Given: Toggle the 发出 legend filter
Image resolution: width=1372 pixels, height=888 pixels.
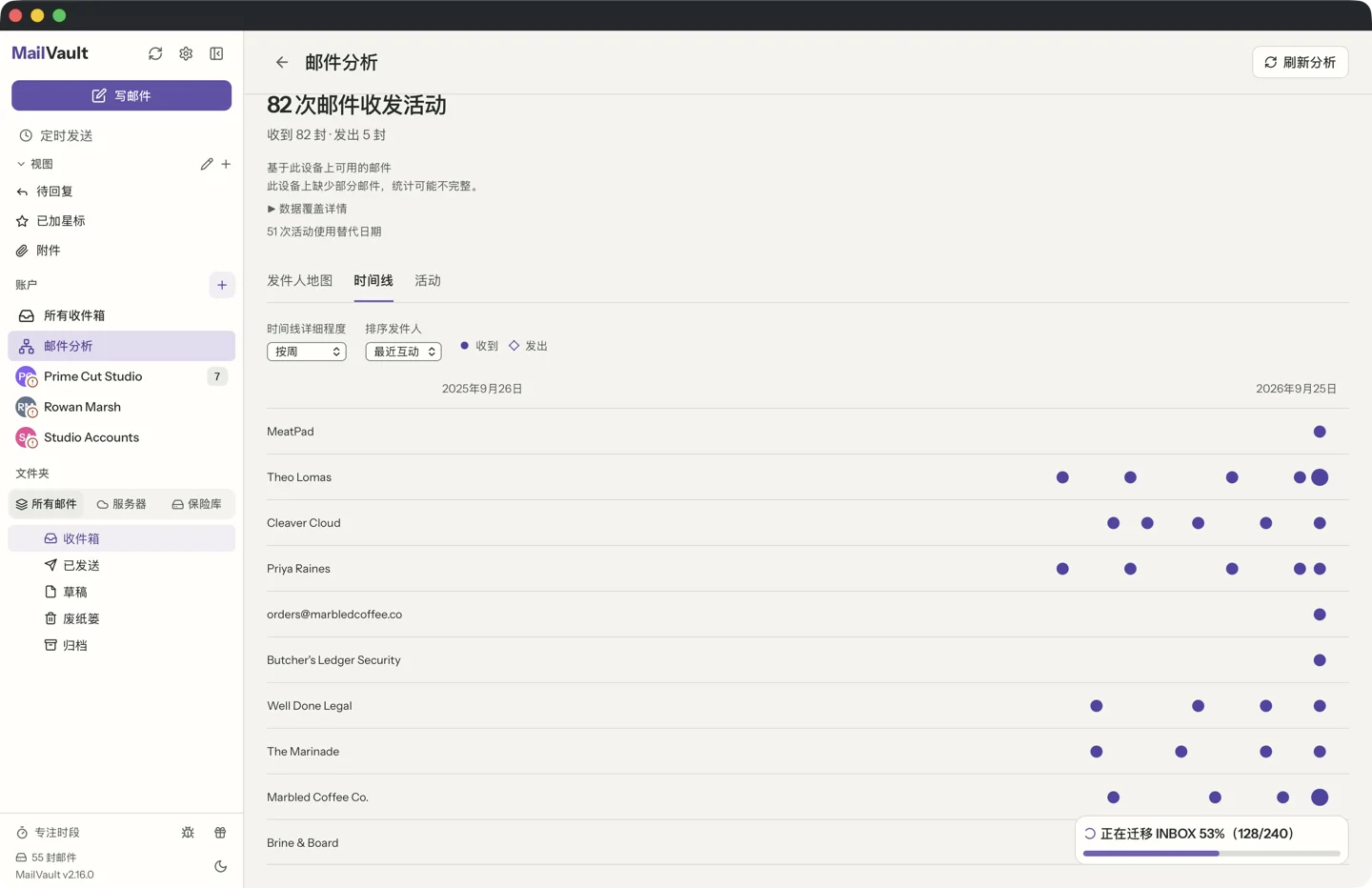Looking at the screenshot, I should pyautogui.click(x=528, y=346).
